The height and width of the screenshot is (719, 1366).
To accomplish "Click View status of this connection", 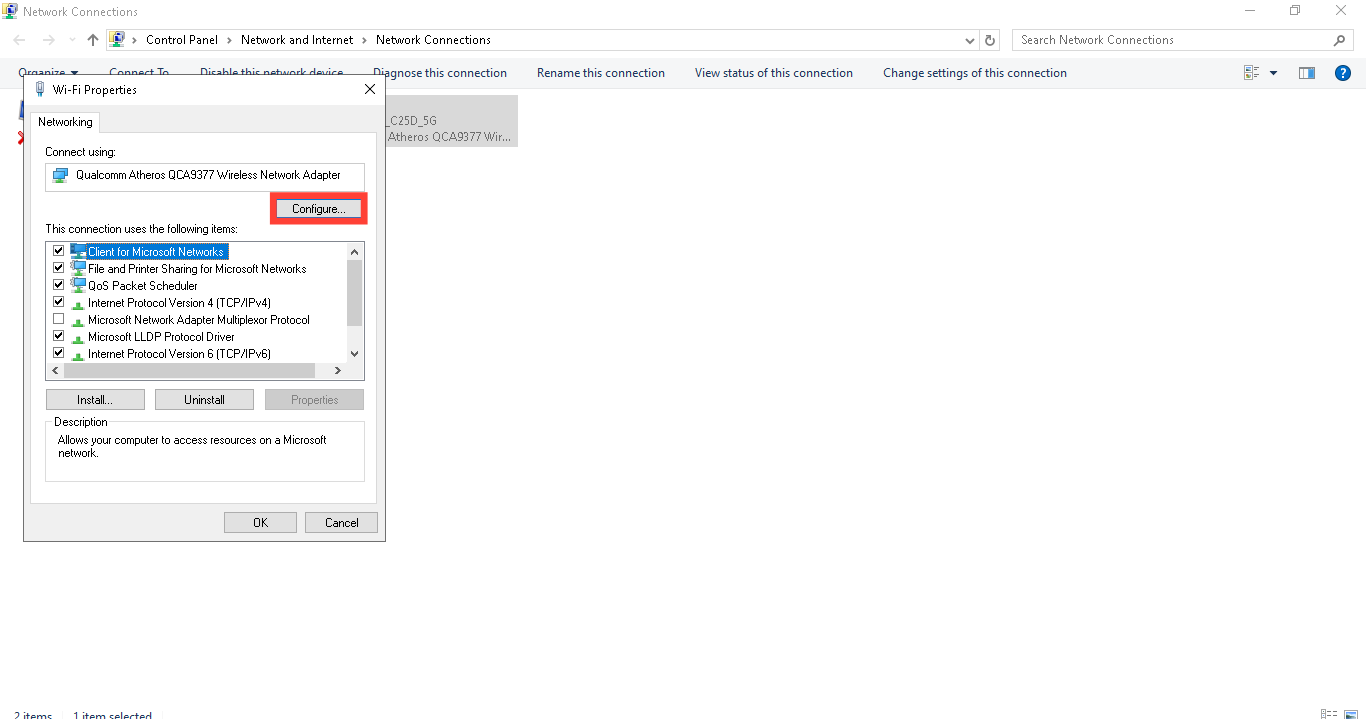I will pyautogui.click(x=774, y=73).
